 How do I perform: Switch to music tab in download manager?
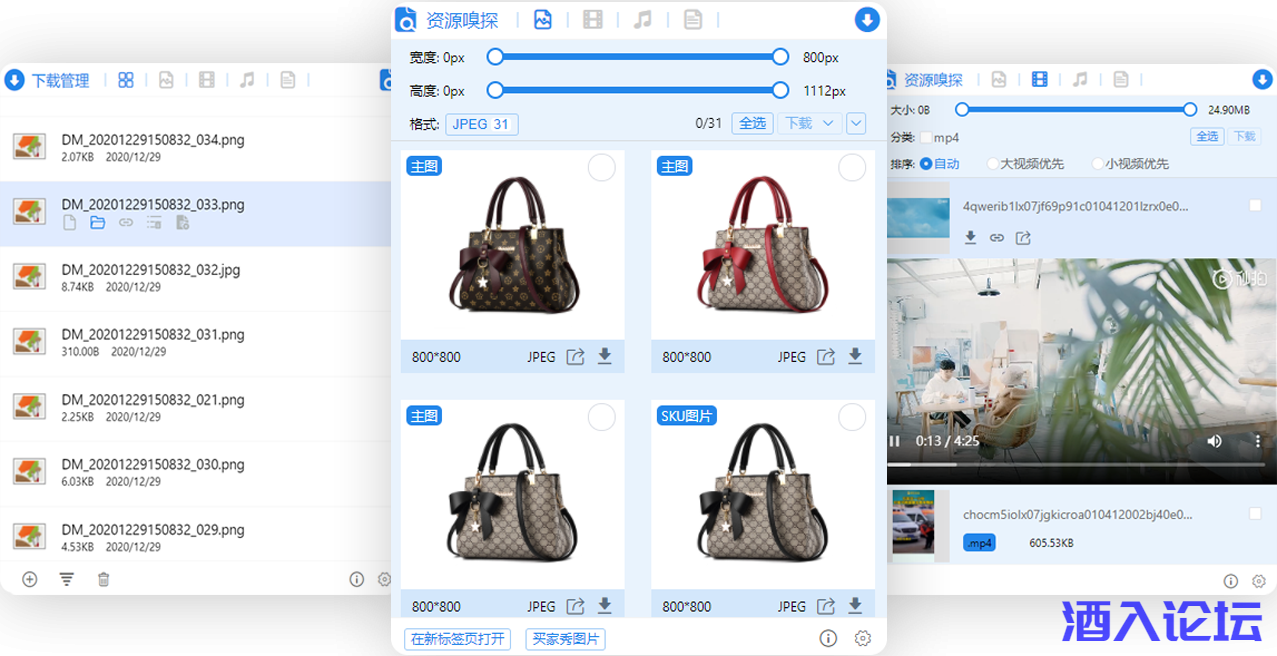click(x=247, y=80)
